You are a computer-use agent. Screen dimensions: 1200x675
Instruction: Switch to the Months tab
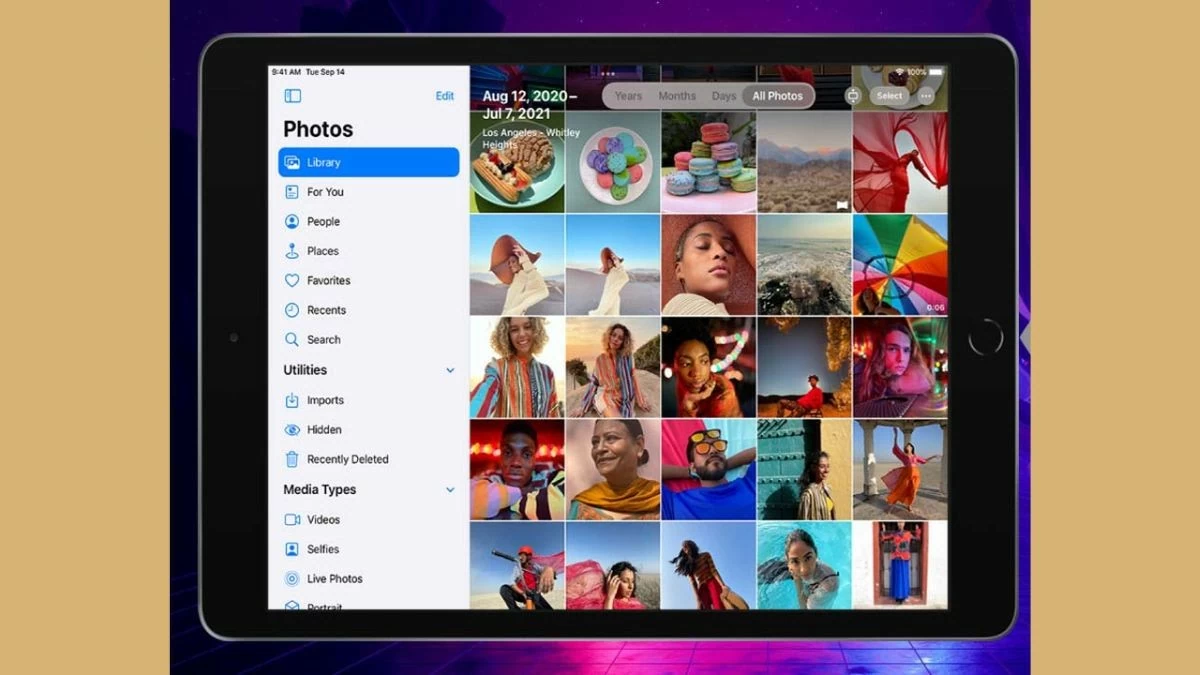point(677,96)
